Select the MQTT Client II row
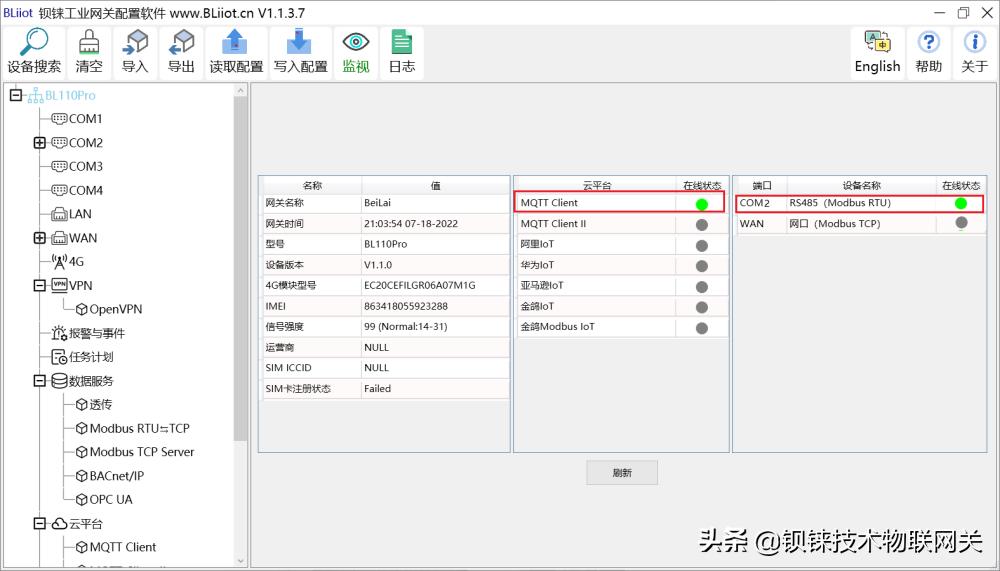This screenshot has width=1000, height=571. click(622, 224)
